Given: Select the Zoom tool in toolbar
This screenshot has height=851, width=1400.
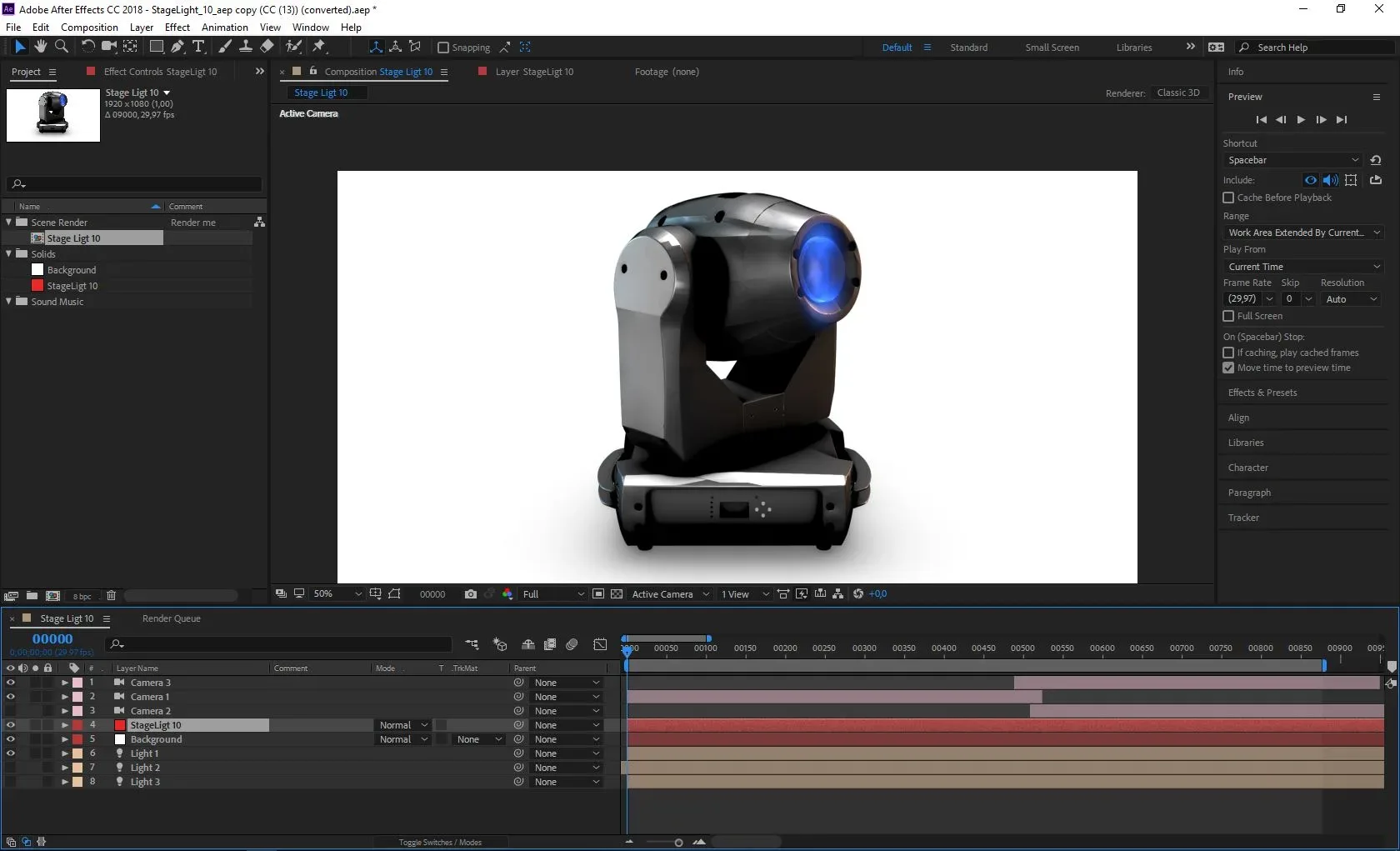Looking at the screenshot, I should [x=61, y=47].
